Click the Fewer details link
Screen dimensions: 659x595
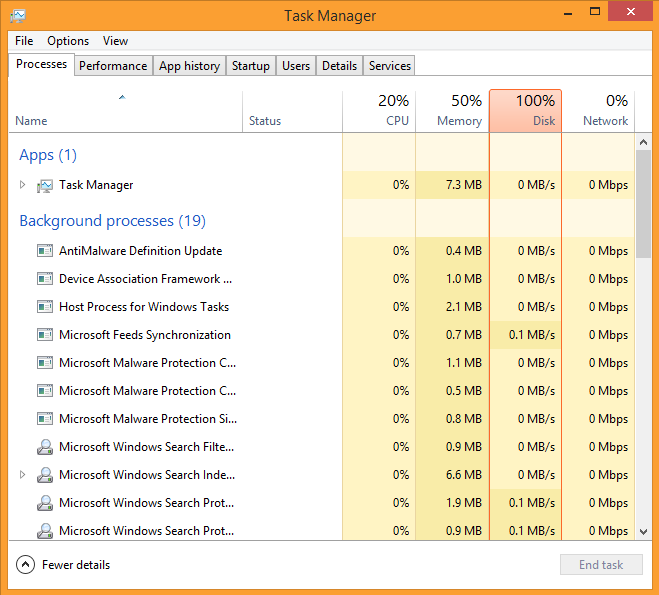click(x=76, y=565)
